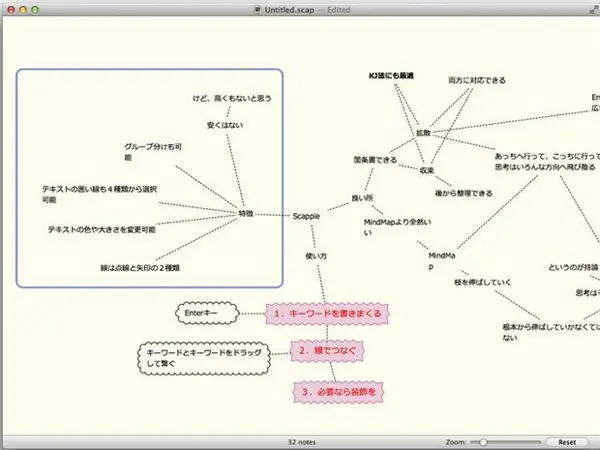This screenshot has height=450, width=600.
Task: Select the "両方に対応できる" note
Action: tap(477, 80)
